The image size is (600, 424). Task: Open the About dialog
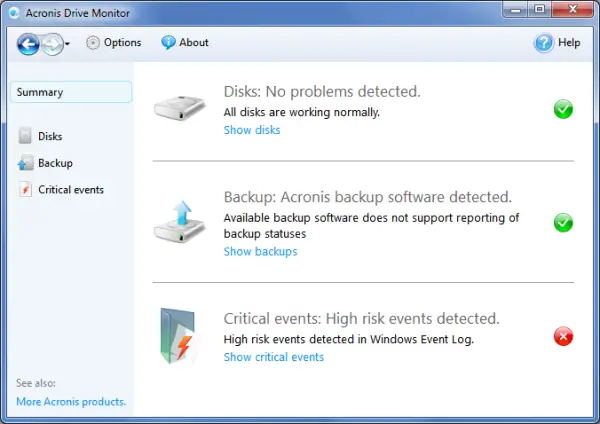(185, 43)
